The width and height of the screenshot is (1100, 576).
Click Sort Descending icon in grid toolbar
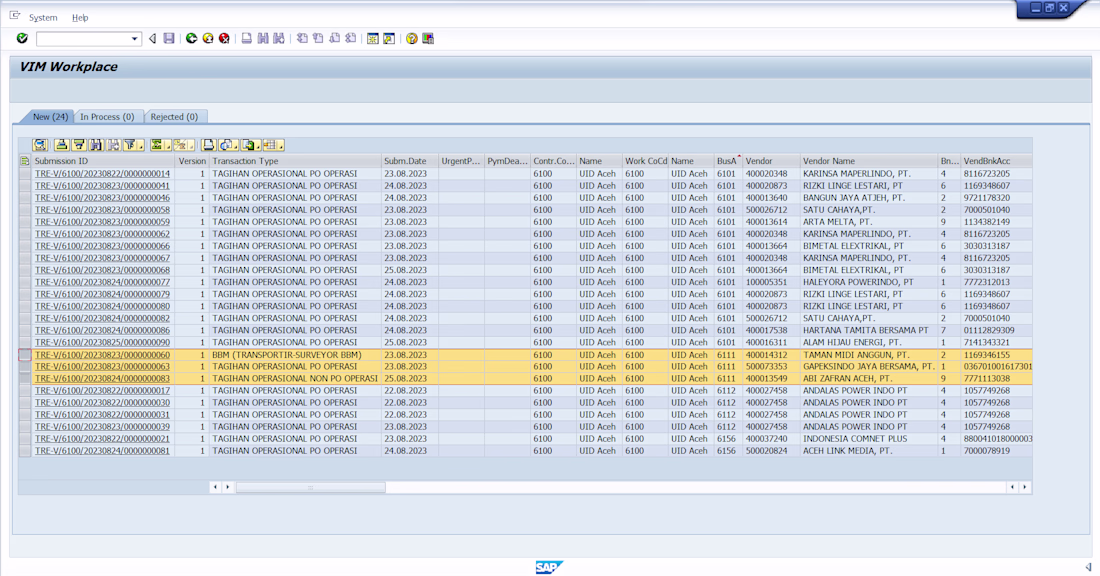tap(79, 145)
